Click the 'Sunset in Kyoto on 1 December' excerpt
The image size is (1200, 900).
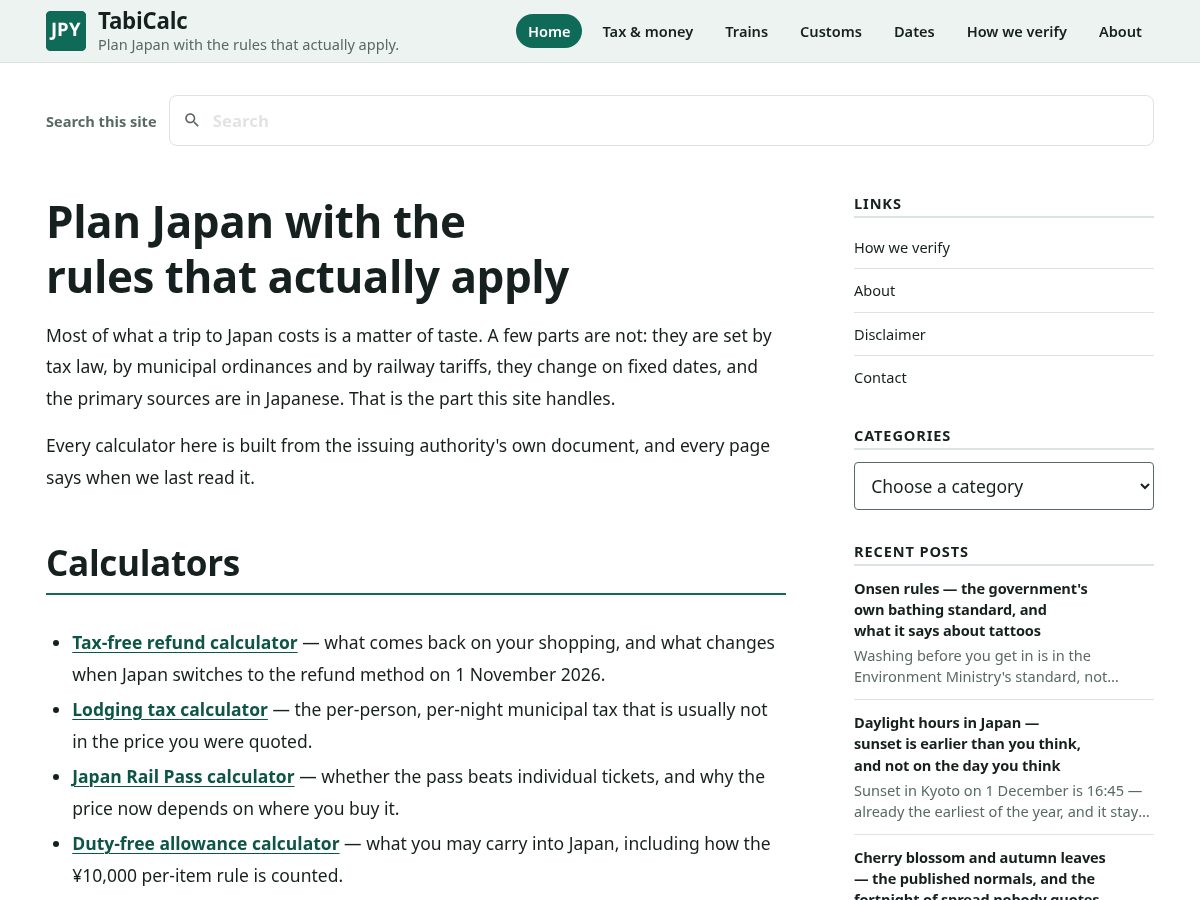pyautogui.click(x=1002, y=801)
